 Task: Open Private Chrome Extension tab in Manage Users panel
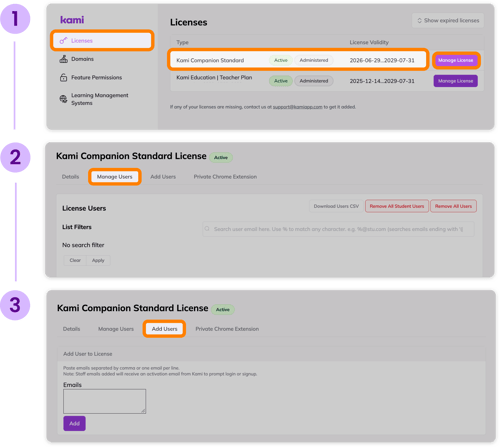225,177
